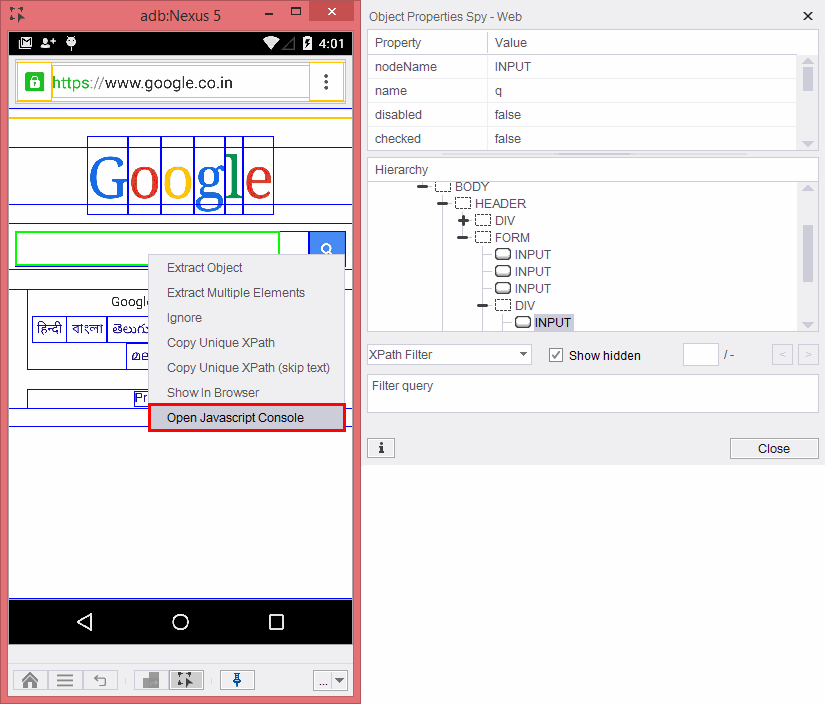
Task: Select Copy Unique XPath menu entry
Action: click(220, 343)
